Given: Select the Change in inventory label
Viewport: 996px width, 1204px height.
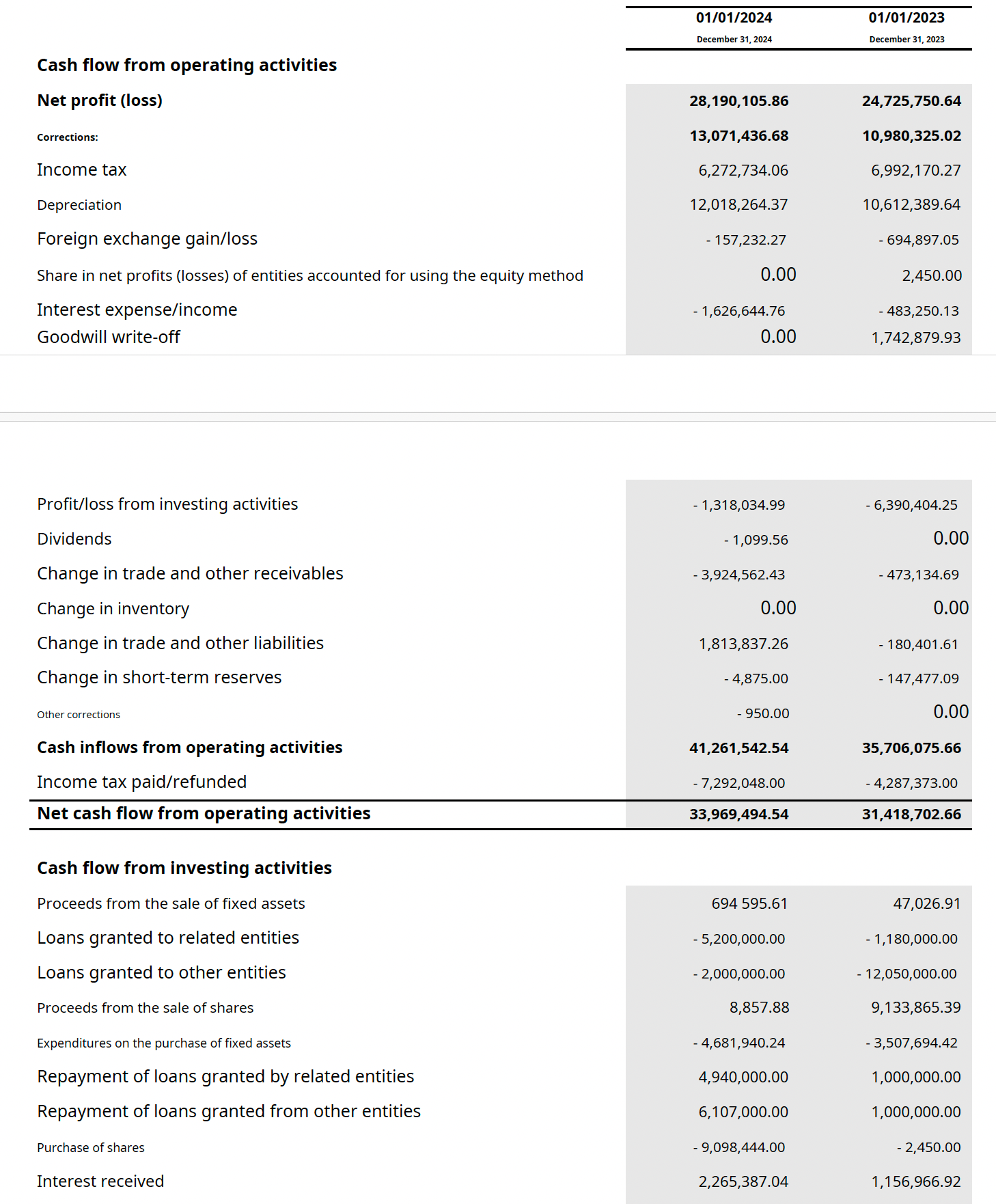Looking at the screenshot, I should pos(113,608).
